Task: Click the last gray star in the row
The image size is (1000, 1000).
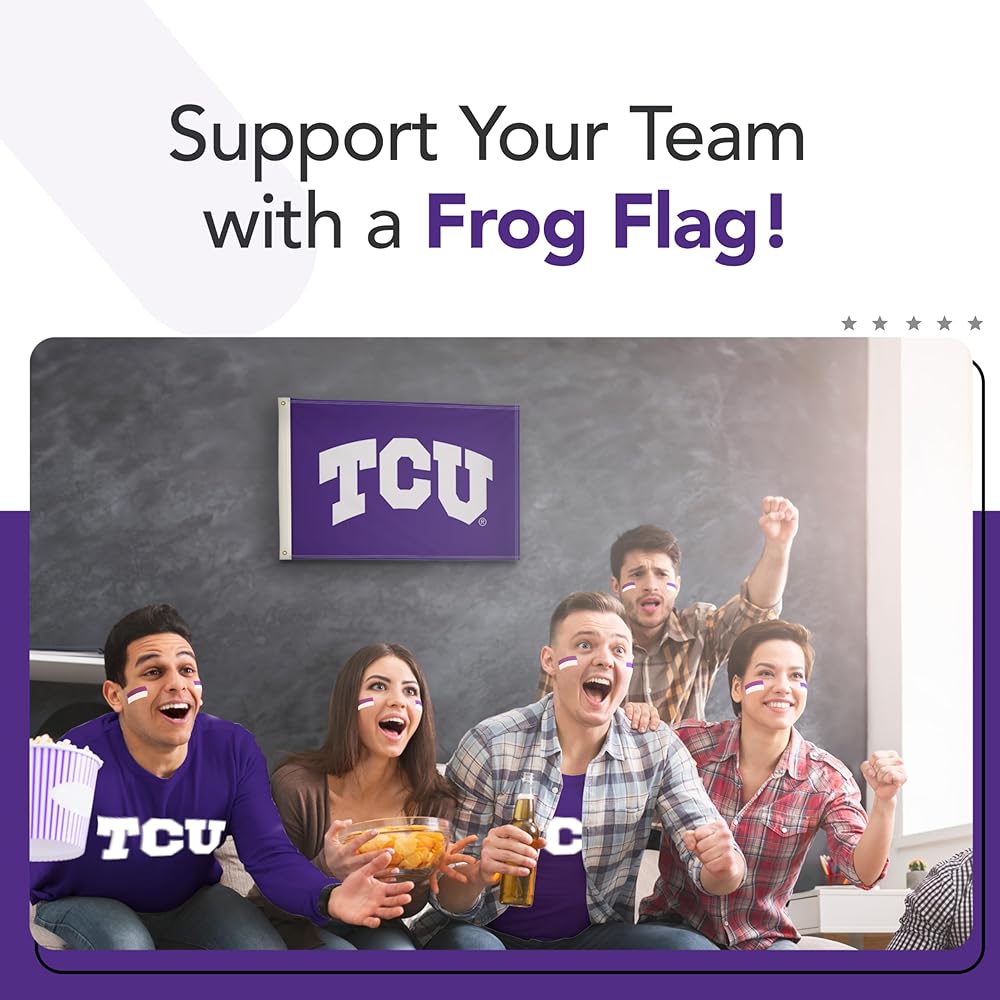Action: [x=975, y=323]
